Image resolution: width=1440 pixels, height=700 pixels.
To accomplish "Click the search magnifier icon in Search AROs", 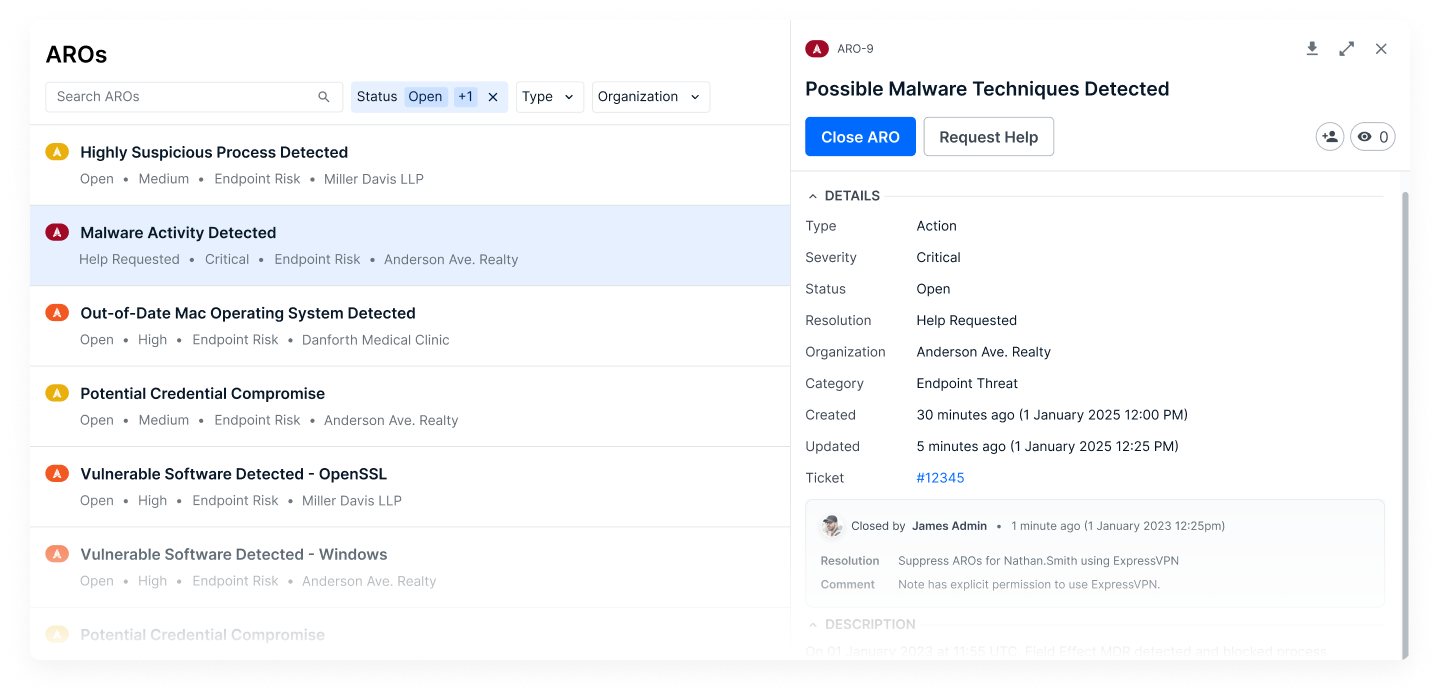I will point(324,97).
